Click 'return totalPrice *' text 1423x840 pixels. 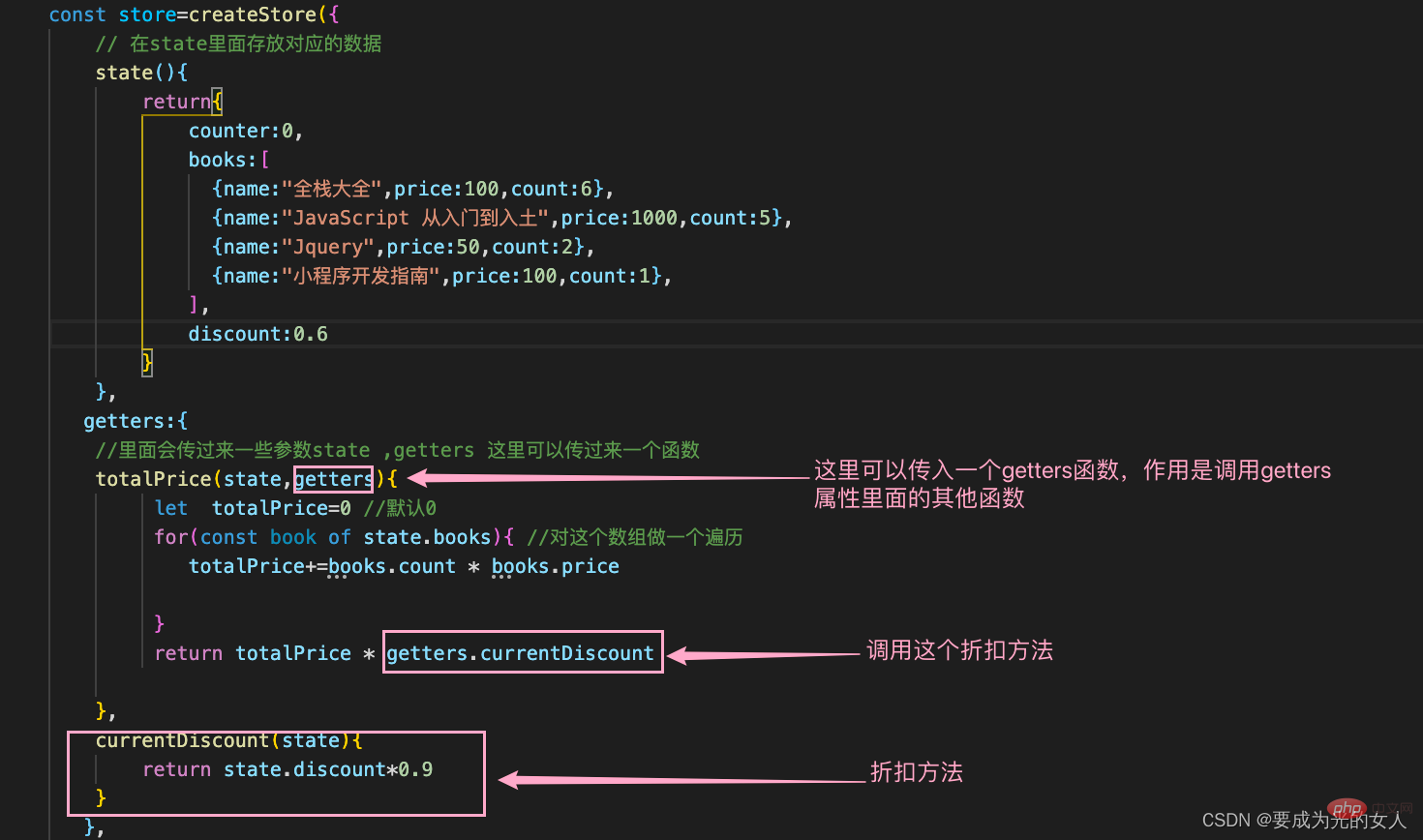click(x=264, y=653)
